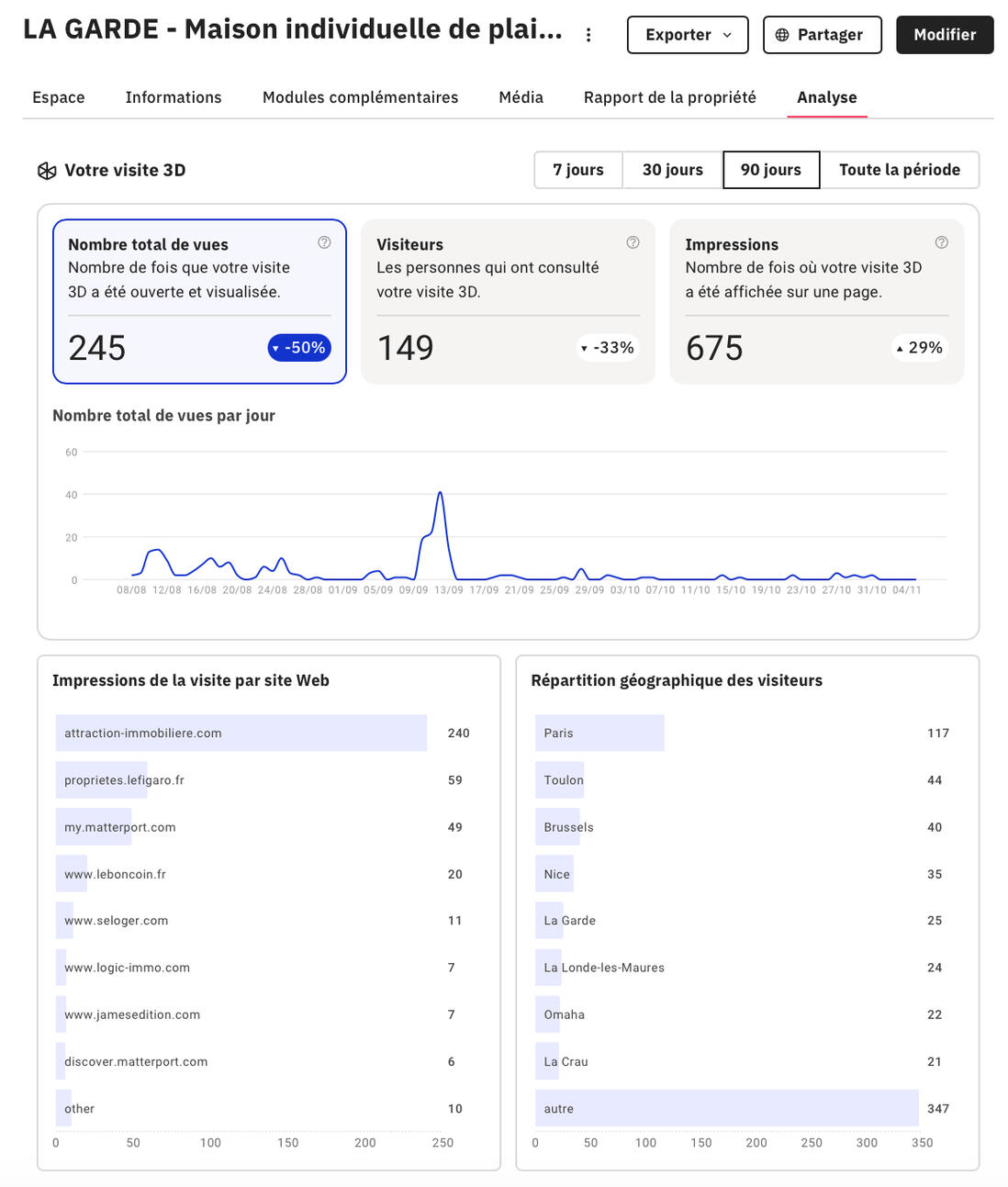
Task: Click the globe icon on Partager
Action: [x=782, y=35]
